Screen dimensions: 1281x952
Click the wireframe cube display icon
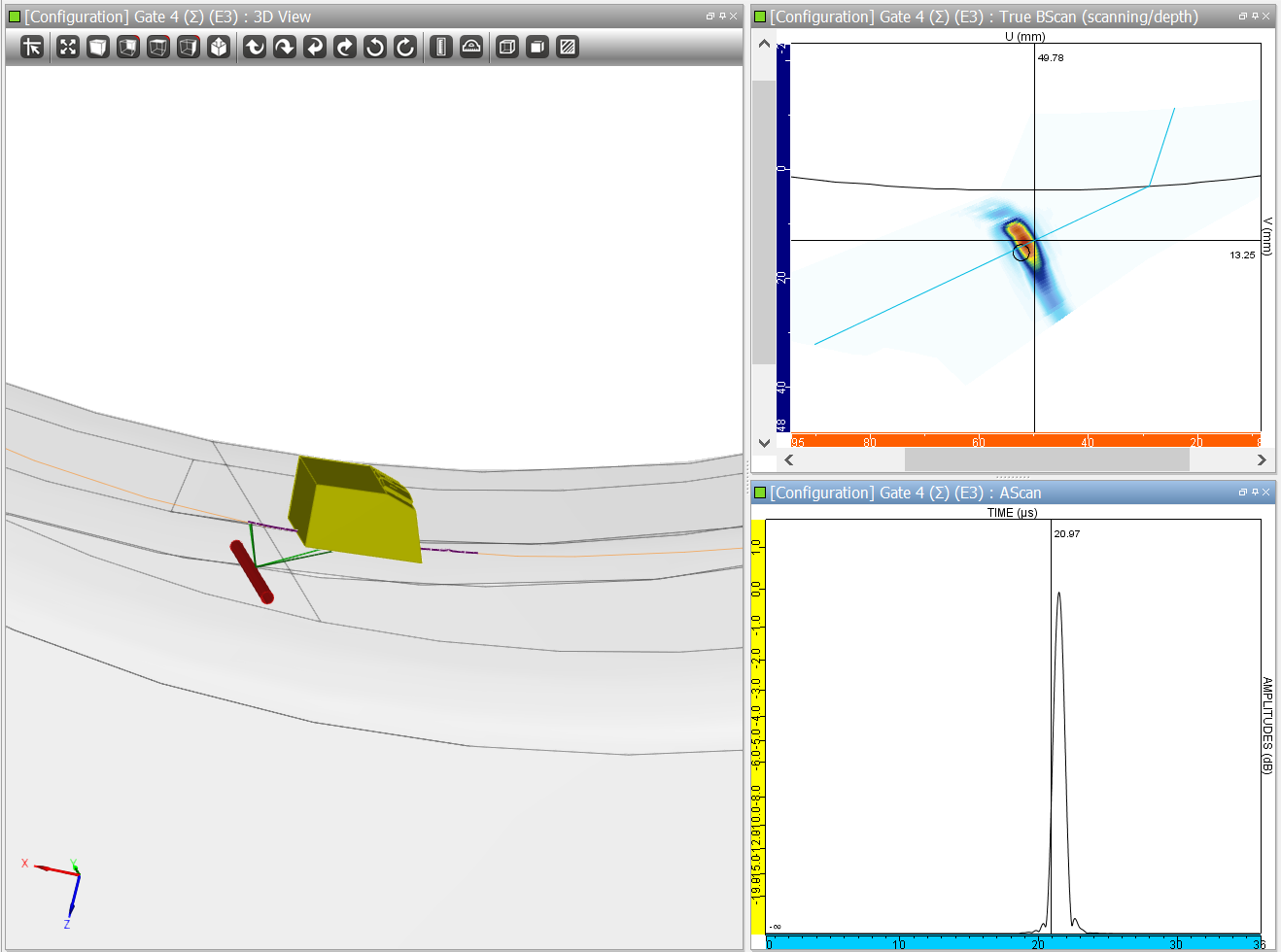click(507, 47)
